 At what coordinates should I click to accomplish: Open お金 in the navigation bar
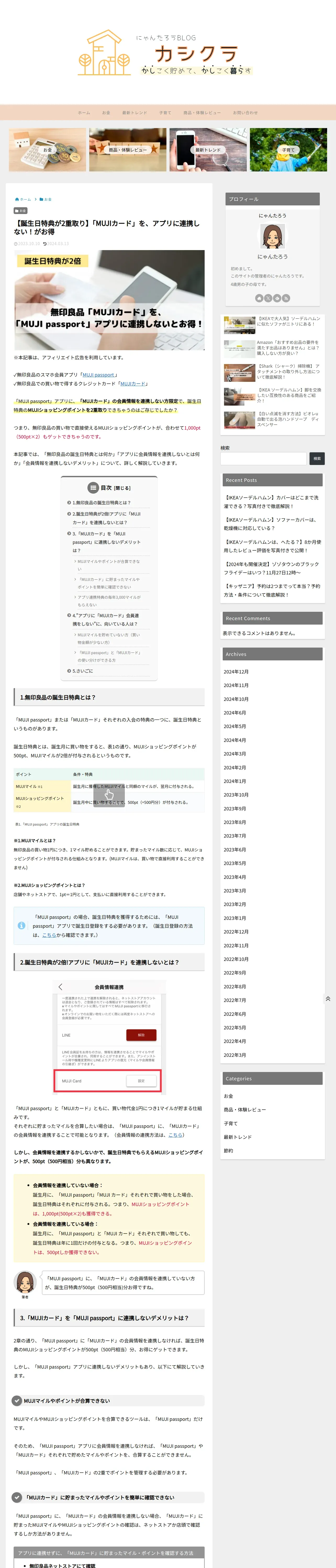point(106,113)
